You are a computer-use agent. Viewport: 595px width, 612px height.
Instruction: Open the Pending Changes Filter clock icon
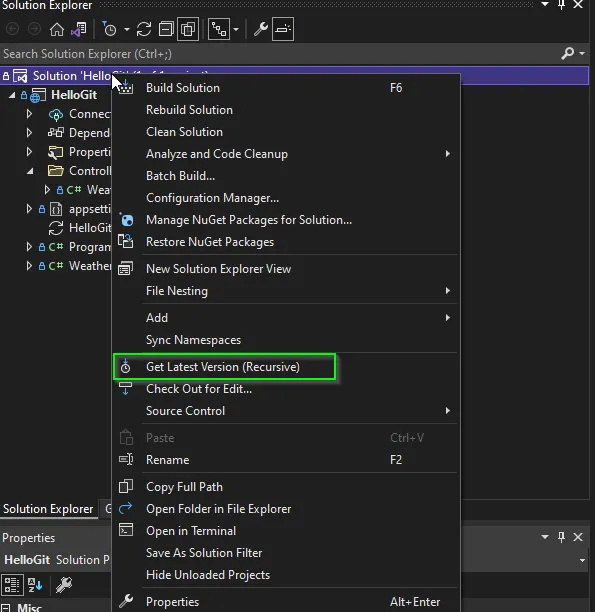[x=110, y=29]
